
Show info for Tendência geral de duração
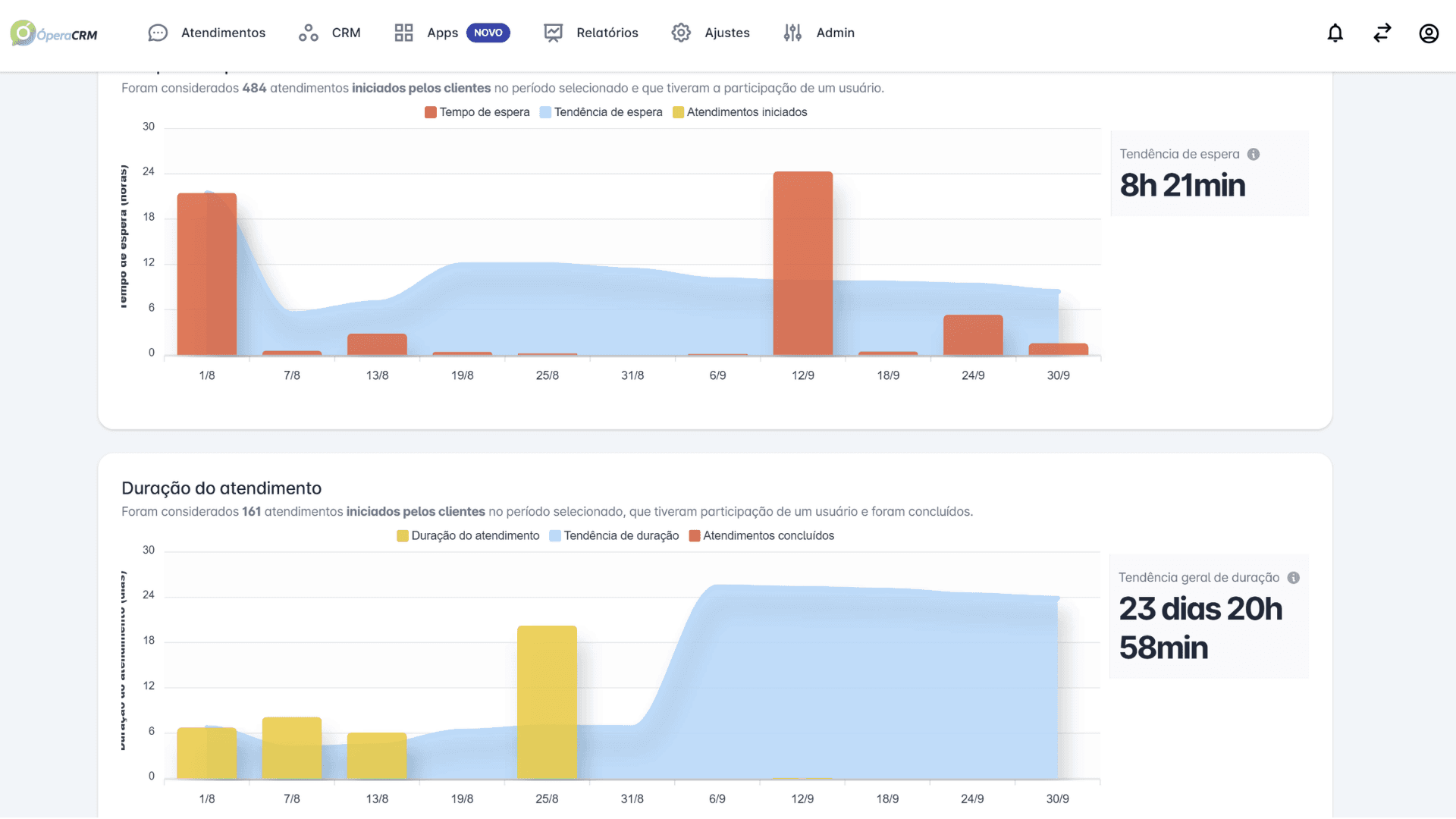[x=1294, y=578]
